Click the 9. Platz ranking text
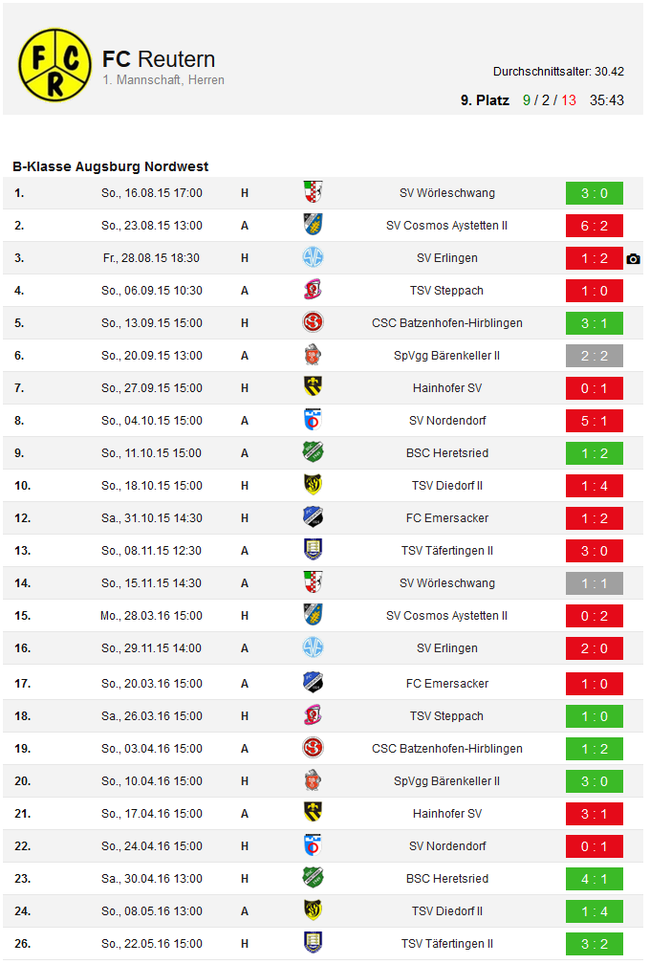 click(x=485, y=100)
